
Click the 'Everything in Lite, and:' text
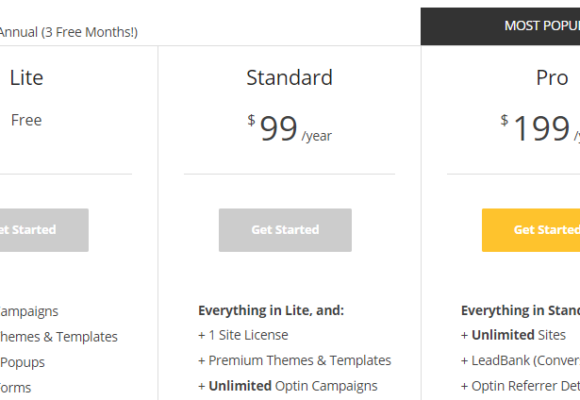271,310
